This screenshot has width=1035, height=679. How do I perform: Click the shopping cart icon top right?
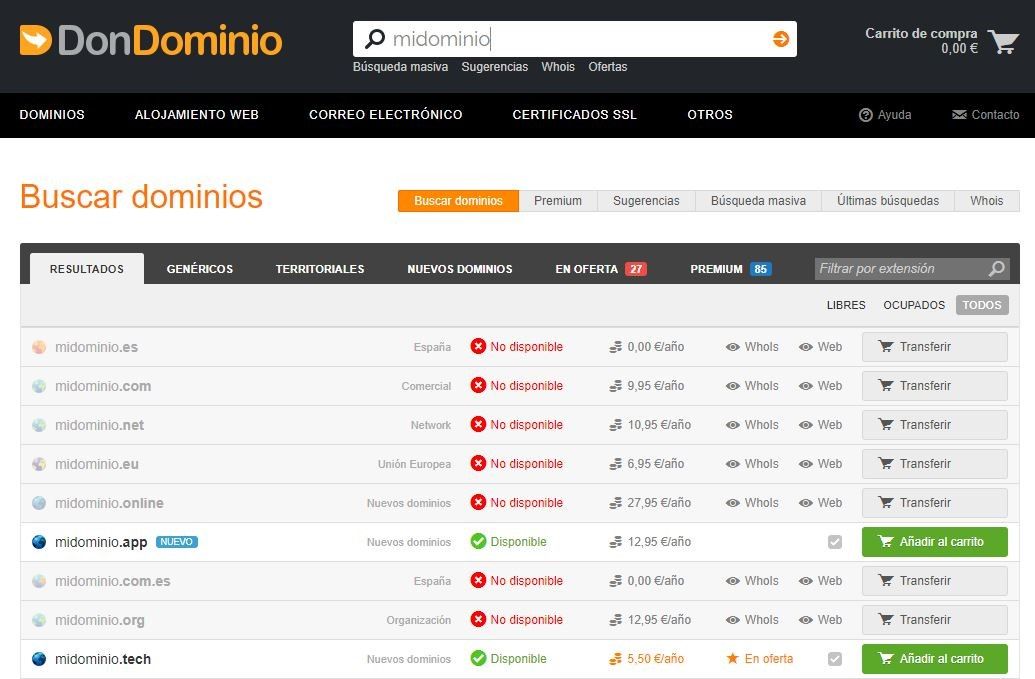1001,40
